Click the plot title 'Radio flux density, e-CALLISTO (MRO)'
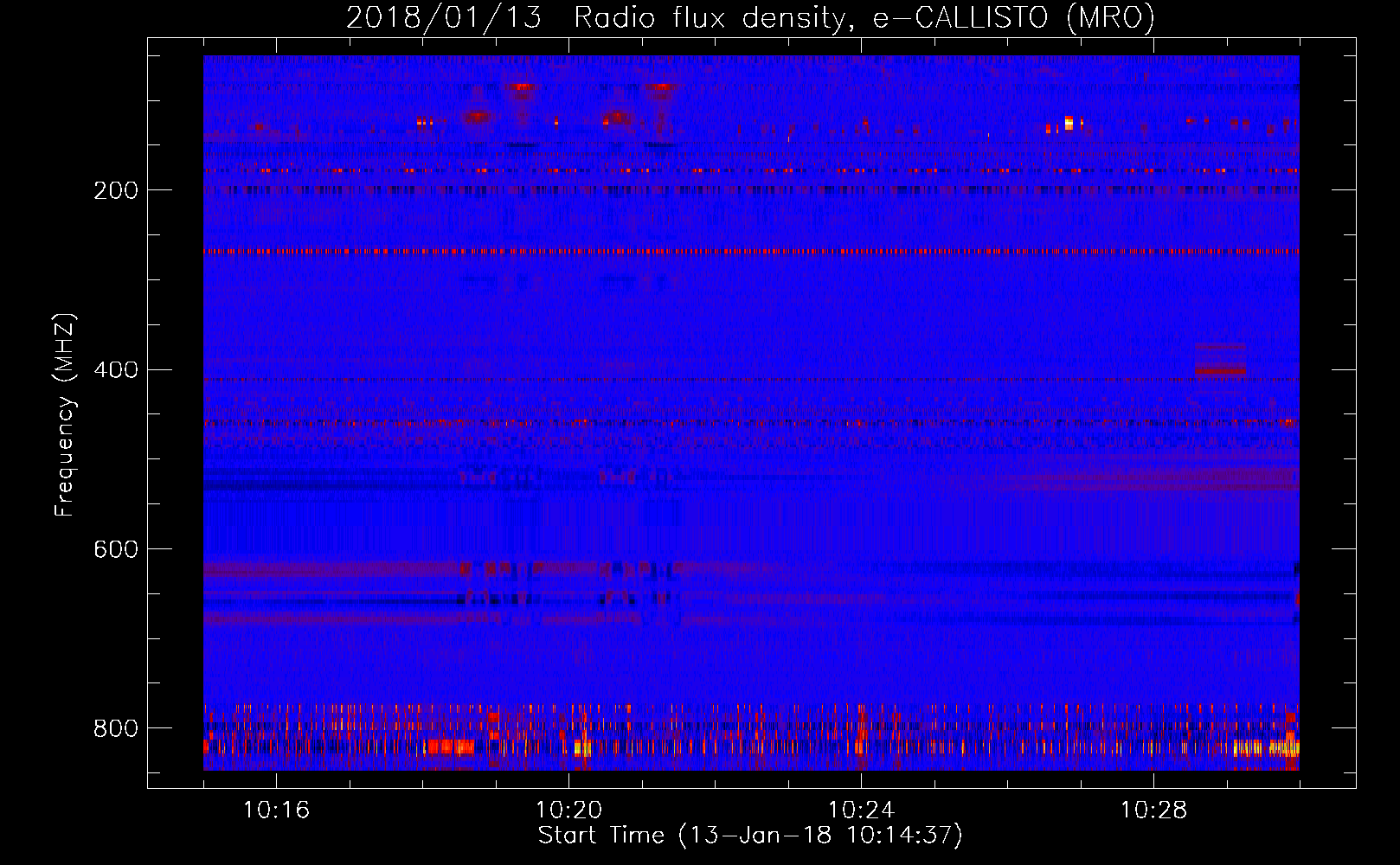 point(864,17)
